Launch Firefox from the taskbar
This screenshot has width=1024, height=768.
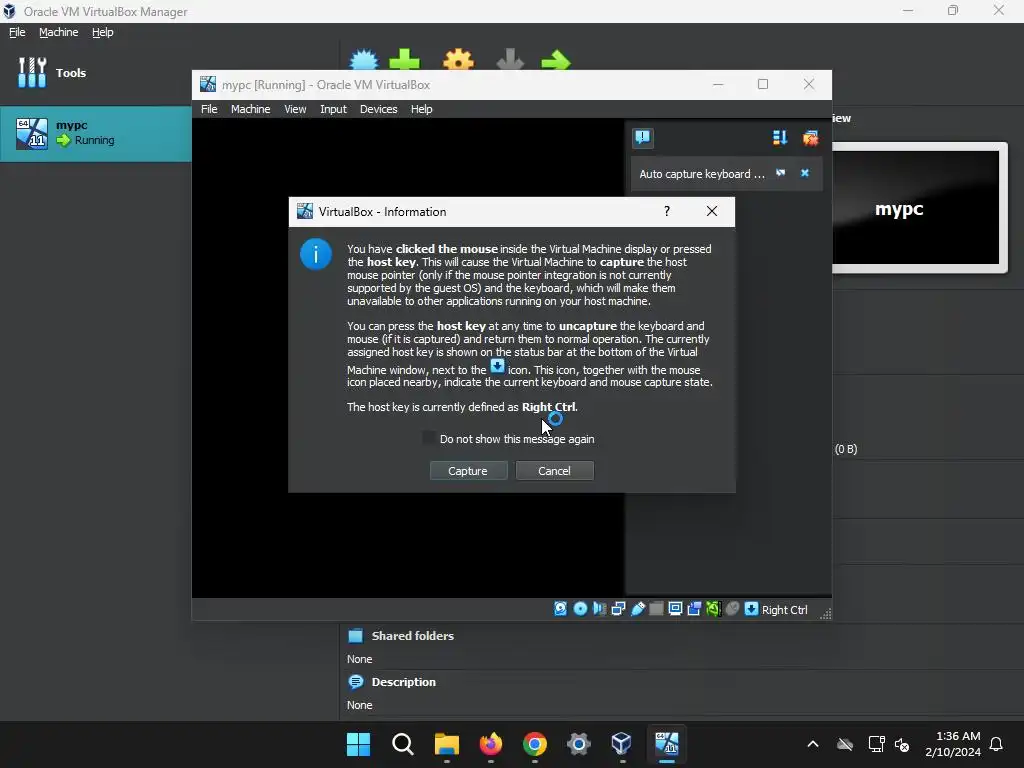coord(490,744)
